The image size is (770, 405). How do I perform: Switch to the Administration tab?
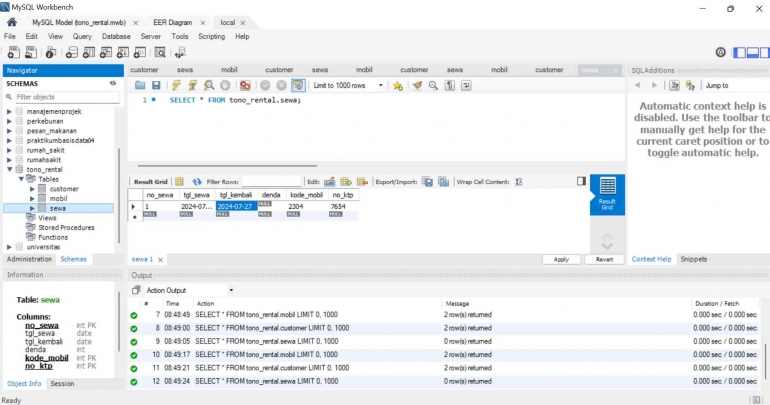[x=29, y=259]
